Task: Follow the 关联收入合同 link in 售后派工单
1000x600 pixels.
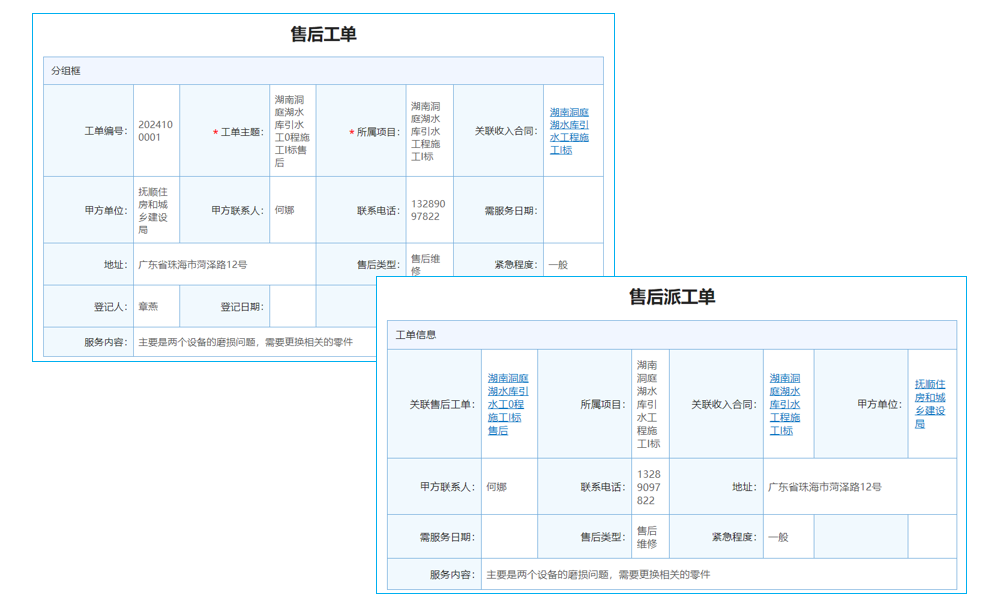Action: (787, 405)
